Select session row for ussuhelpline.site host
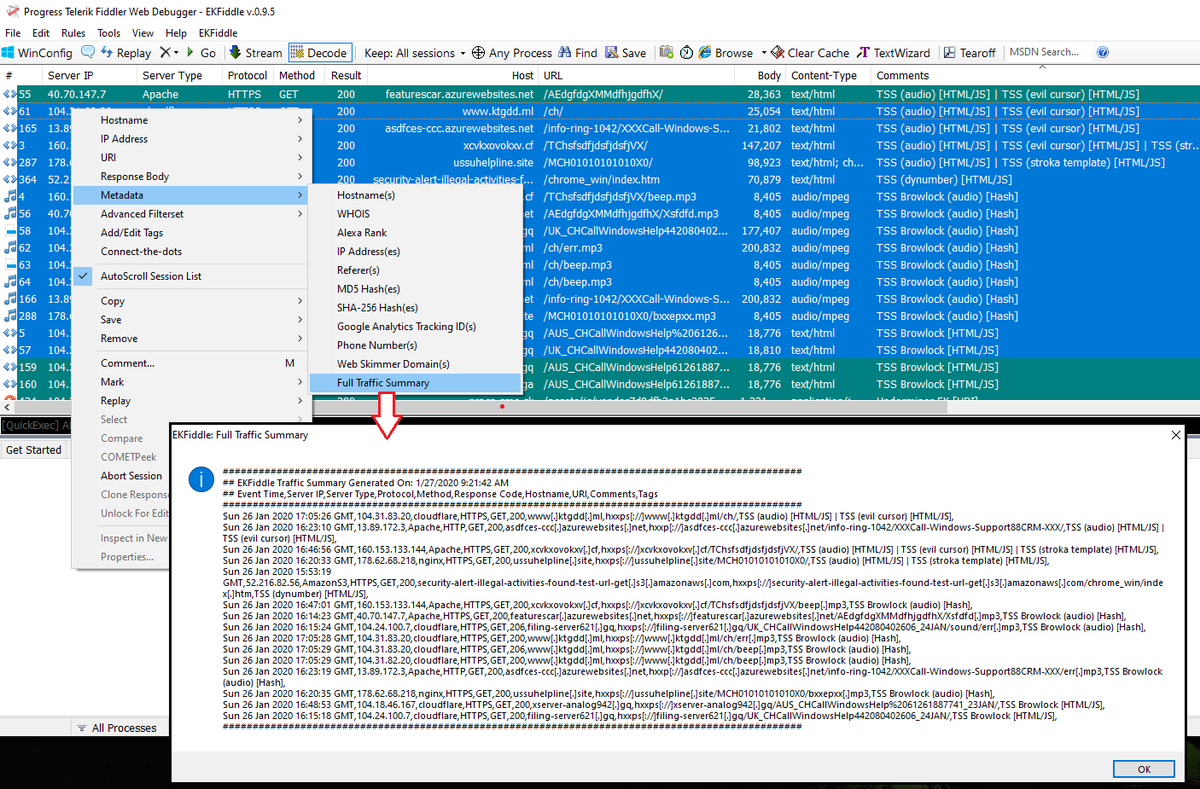Viewport: 1200px width, 789px height. click(600, 162)
